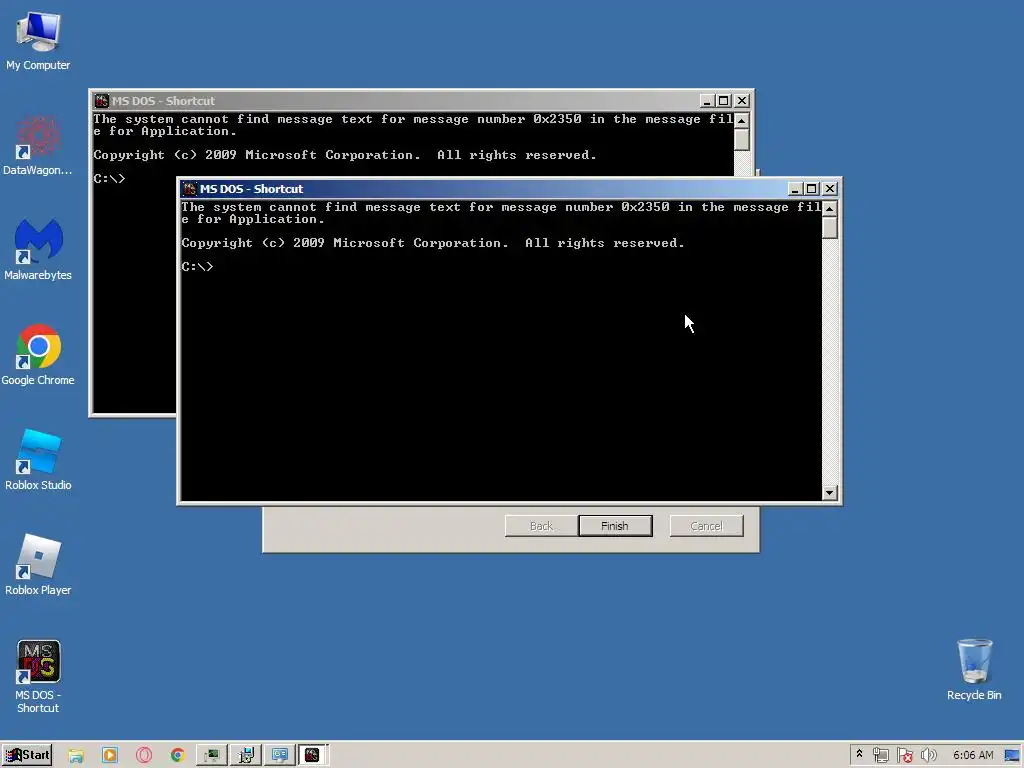Select the MS DOS - Shortcut desktop icon

(38, 677)
